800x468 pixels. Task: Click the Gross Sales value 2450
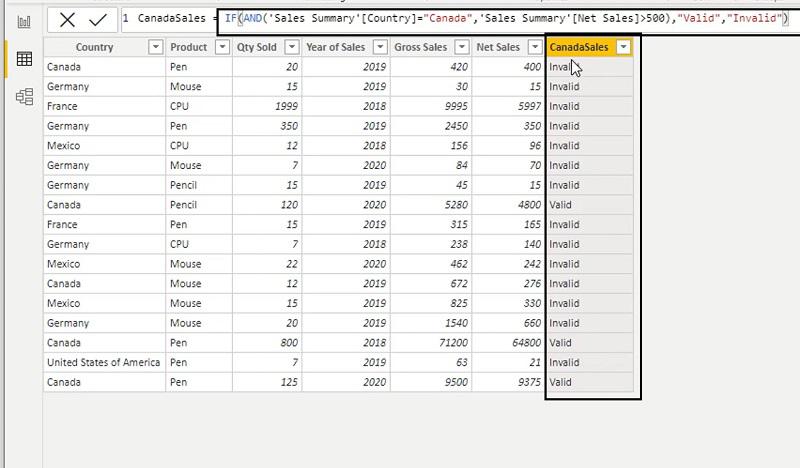click(x=456, y=126)
